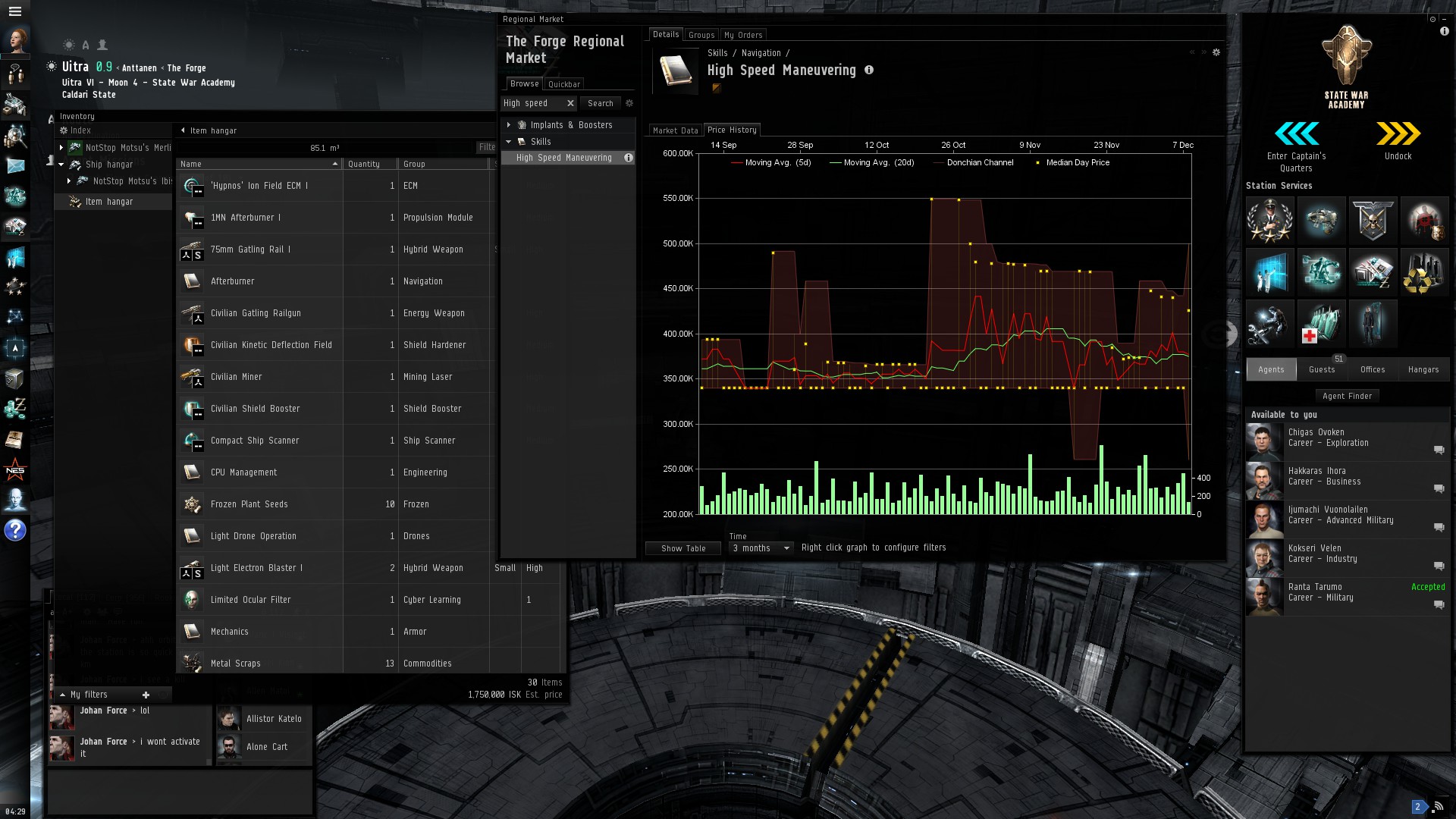The width and height of the screenshot is (1456, 819).
Task: Open market search settings gear
Action: tap(629, 103)
